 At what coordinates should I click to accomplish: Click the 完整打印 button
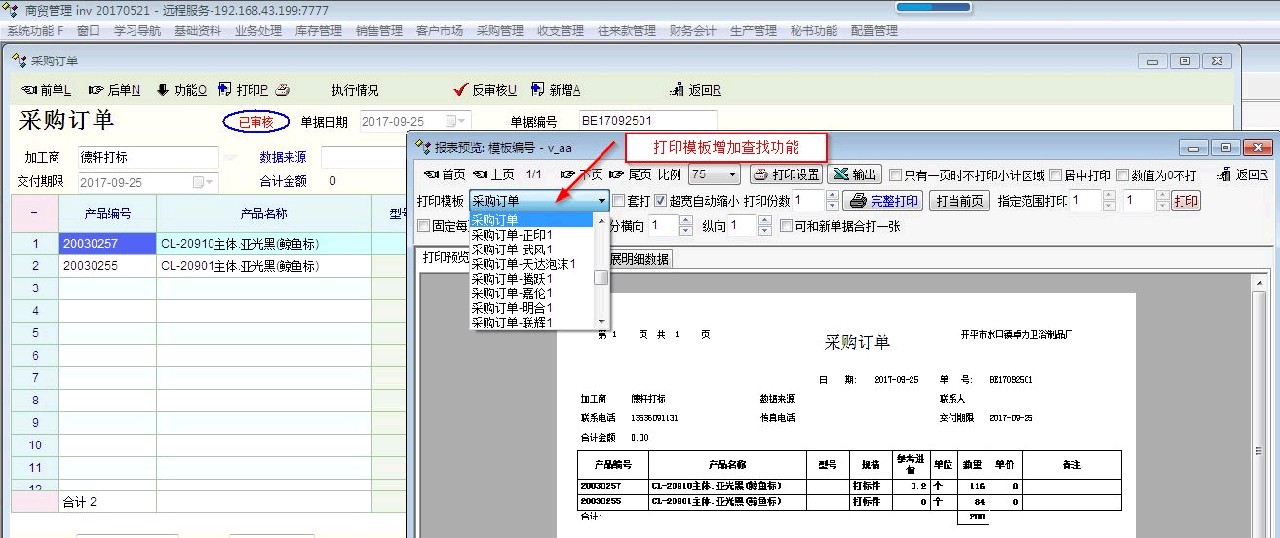[x=883, y=201]
